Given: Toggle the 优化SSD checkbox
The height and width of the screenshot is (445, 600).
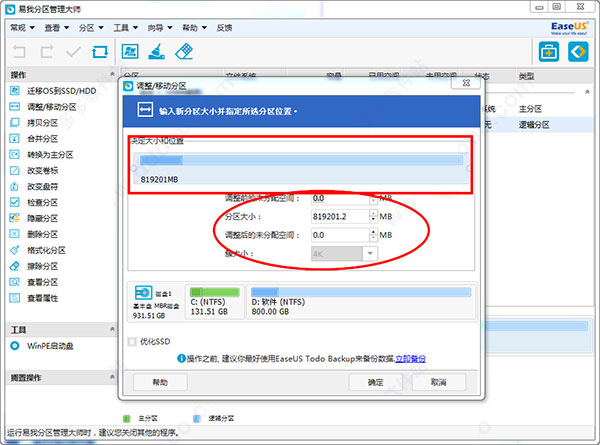Looking at the screenshot, I should (132, 341).
